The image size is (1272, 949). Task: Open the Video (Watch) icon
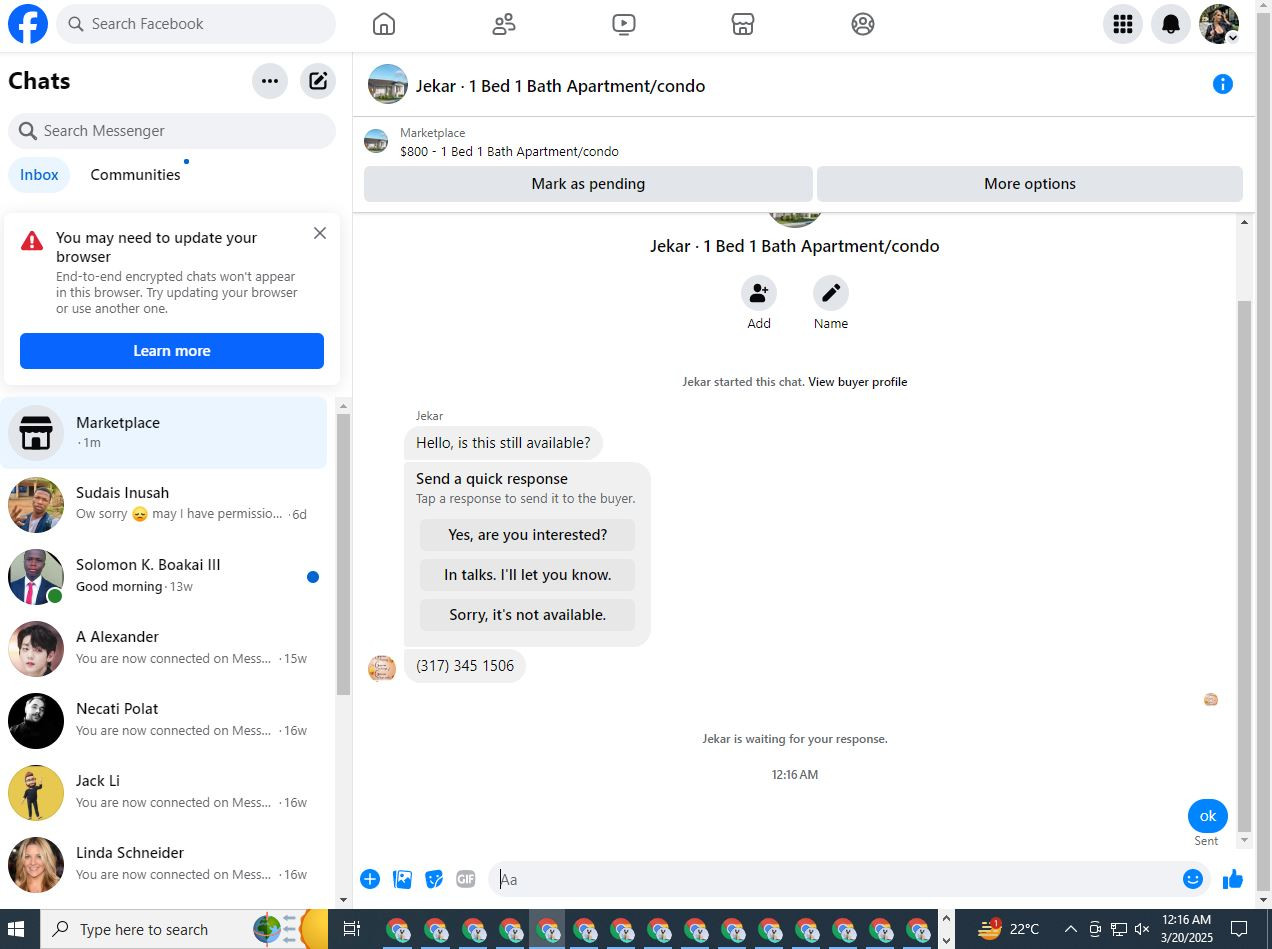pos(624,24)
